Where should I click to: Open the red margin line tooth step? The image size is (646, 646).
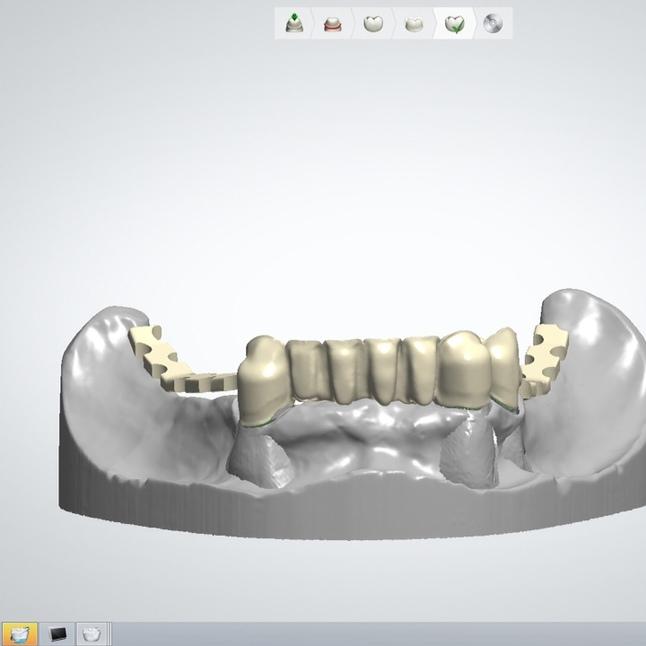[x=332, y=24]
